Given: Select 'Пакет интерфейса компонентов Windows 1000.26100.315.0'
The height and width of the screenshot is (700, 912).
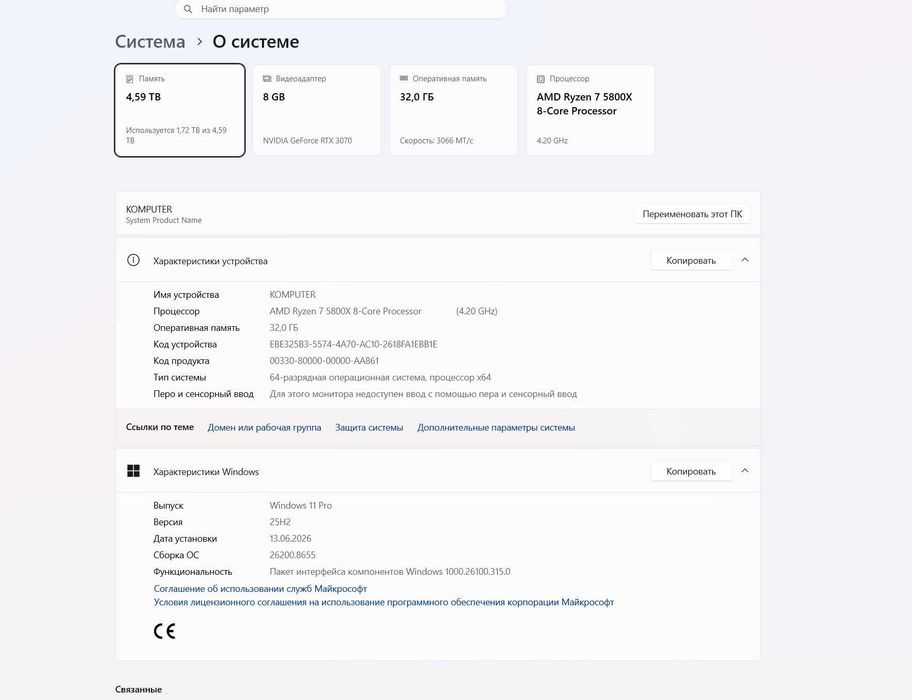Looking at the screenshot, I should [x=390, y=572].
